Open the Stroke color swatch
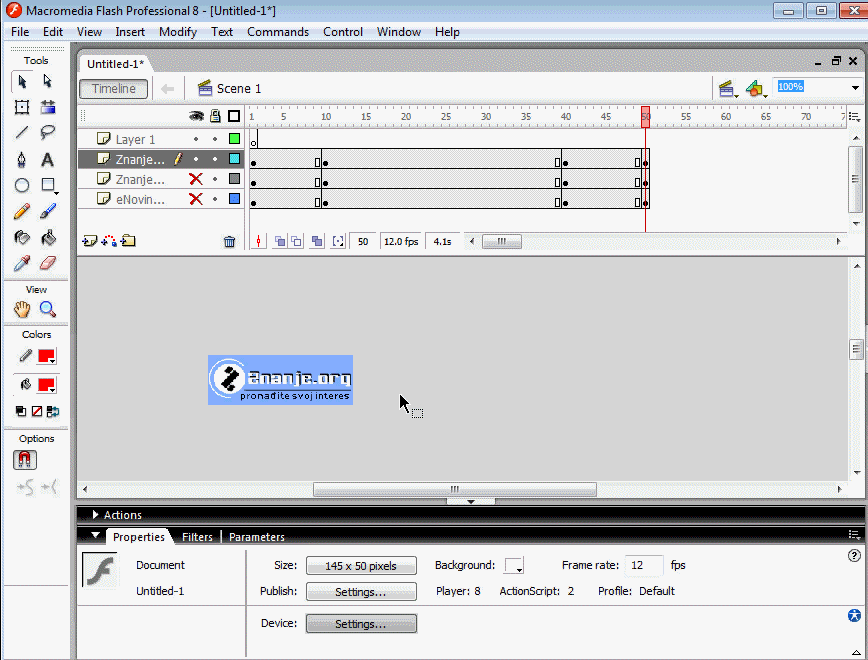Viewport: 868px width, 660px height. [46, 357]
